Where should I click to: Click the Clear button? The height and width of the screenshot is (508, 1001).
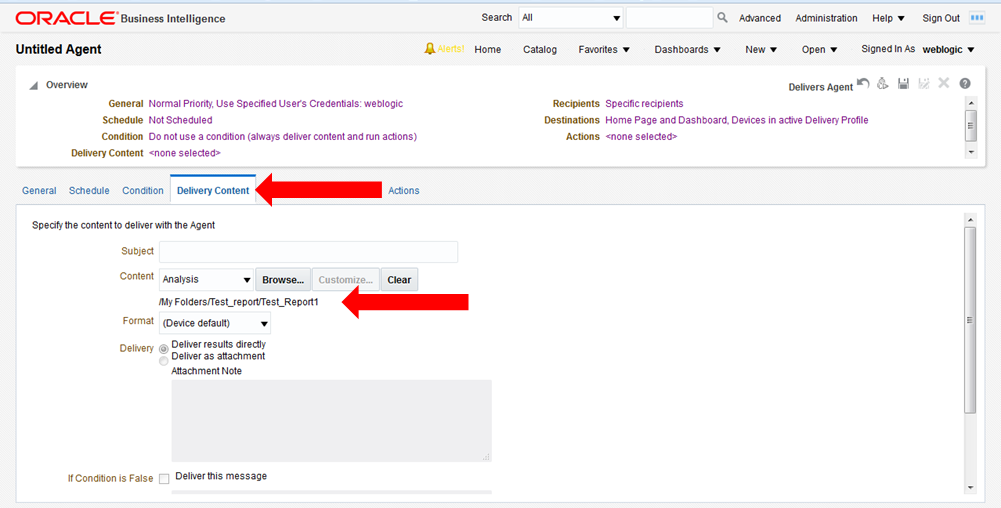point(399,280)
